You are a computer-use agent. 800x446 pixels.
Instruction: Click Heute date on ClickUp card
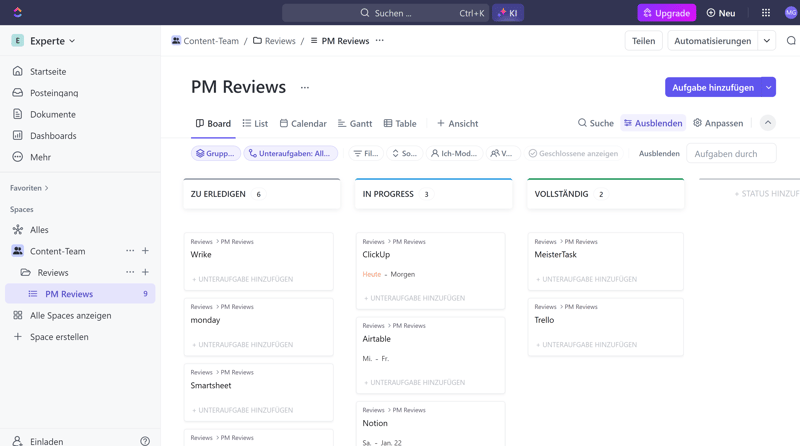[x=371, y=274]
